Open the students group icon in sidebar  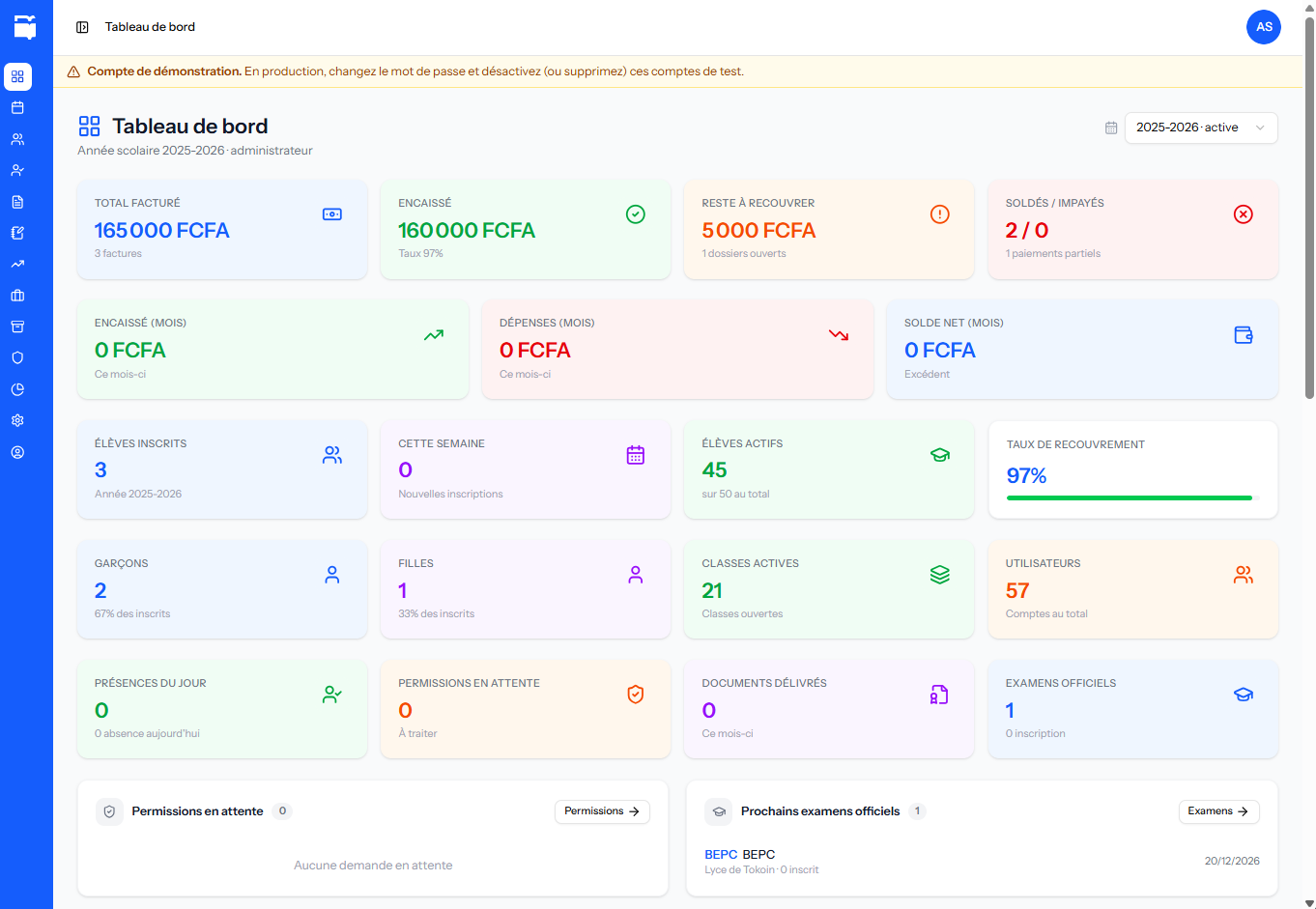[x=17, y=139]
